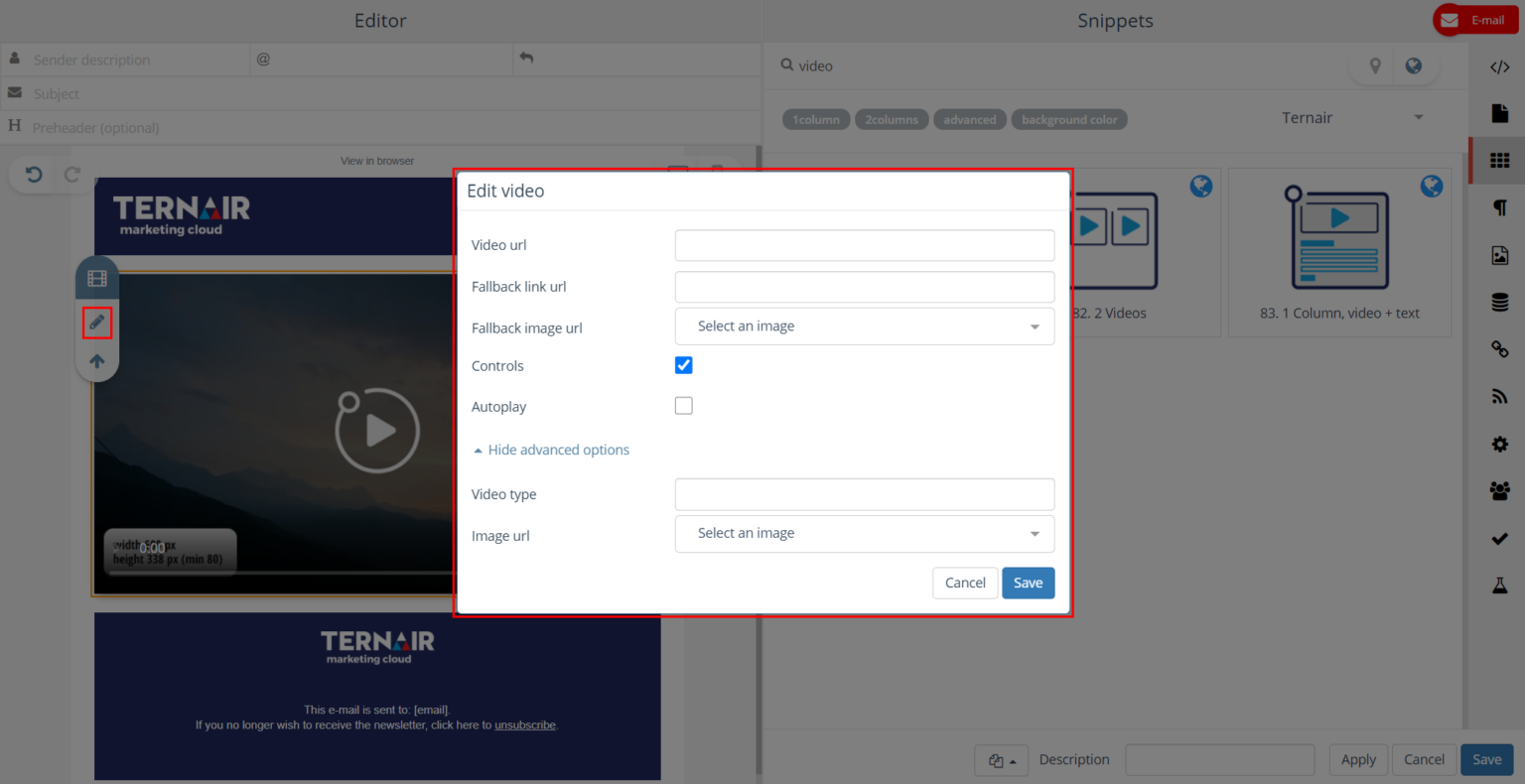The height and width of the screenshot is (784, 1525).
Task: Click the pencil edit icon on video block
Action: pyautogui.click(x=97, y=322)
